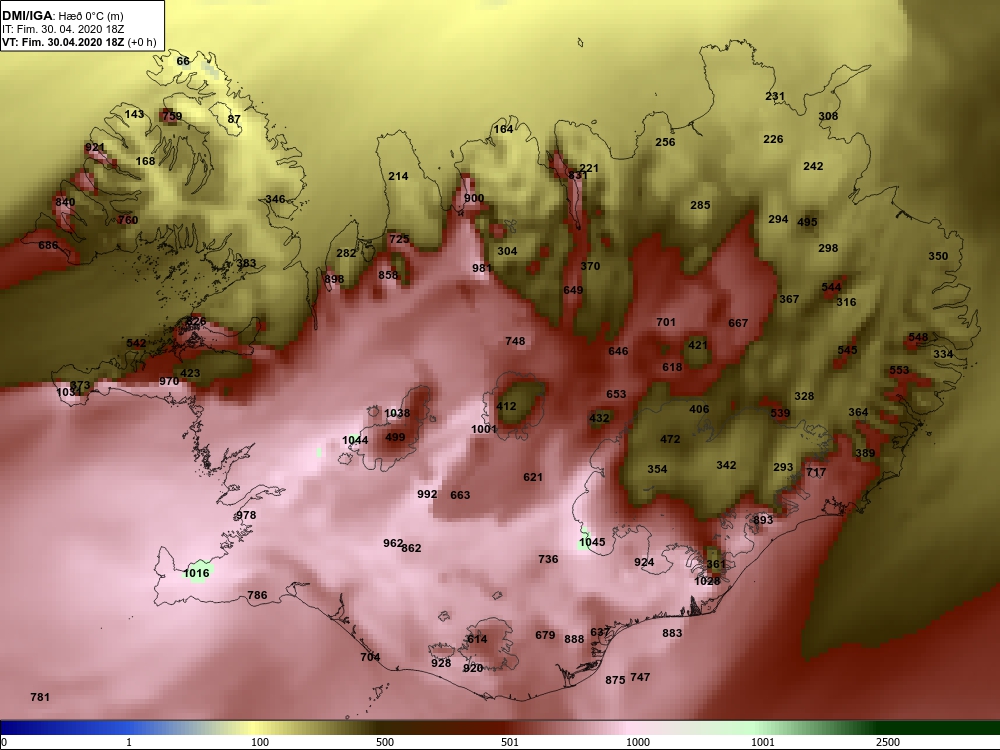Click the 499 reading
The height and width of the screenshot is (750, 1000).
[395, 438]
